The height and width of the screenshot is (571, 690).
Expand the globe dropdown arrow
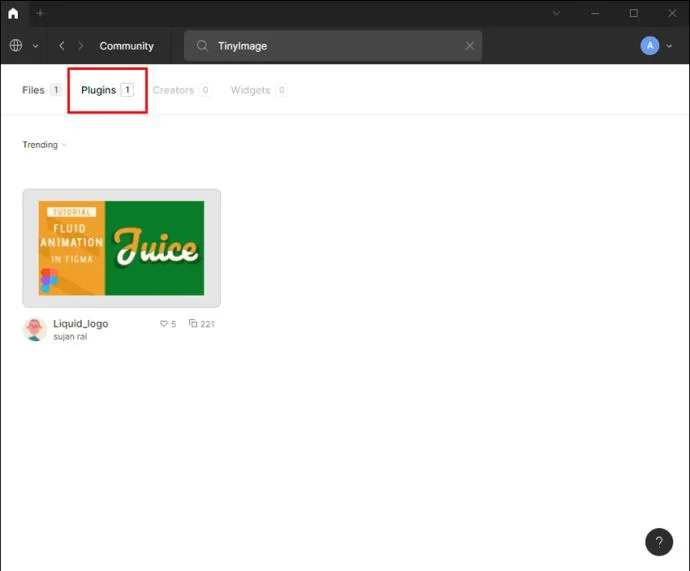[36, 46]
